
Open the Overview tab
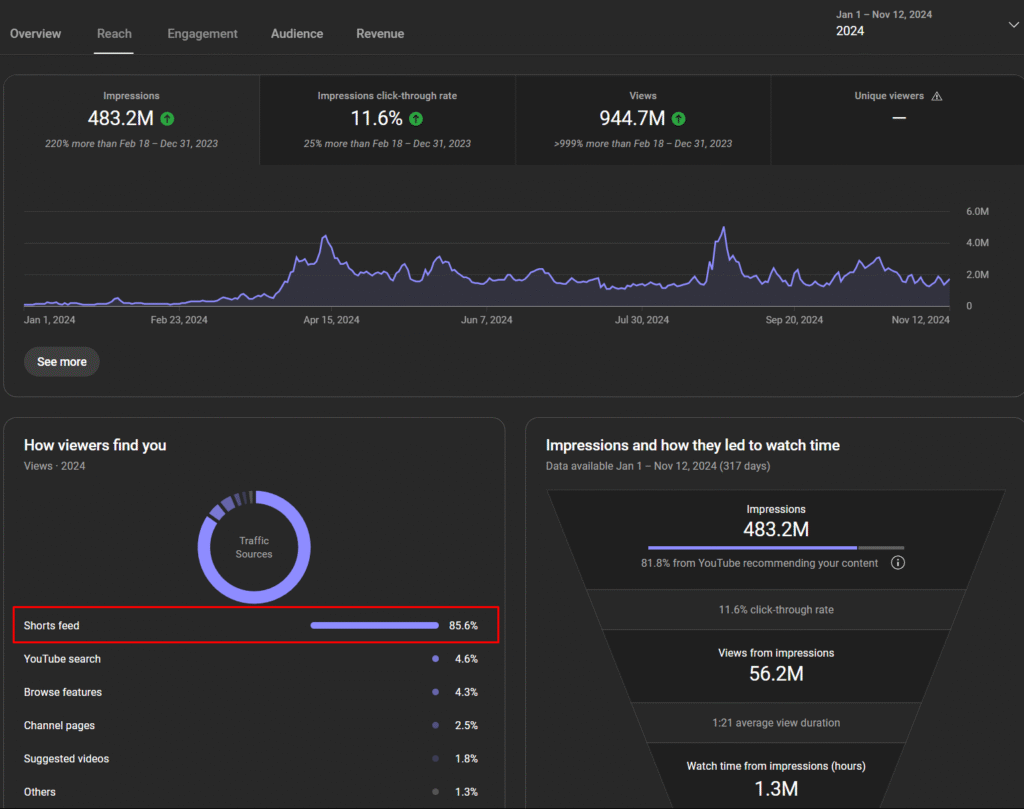coord(36,34)
